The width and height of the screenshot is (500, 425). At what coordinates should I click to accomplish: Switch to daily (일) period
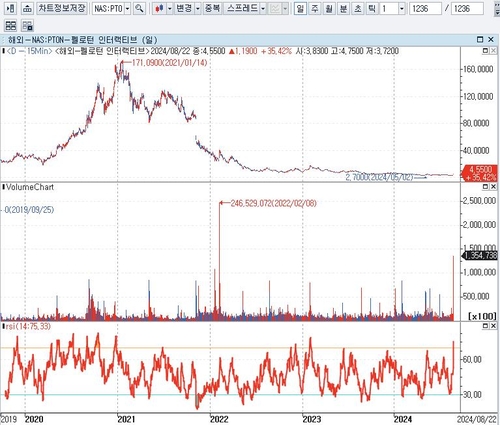(300, 8)
